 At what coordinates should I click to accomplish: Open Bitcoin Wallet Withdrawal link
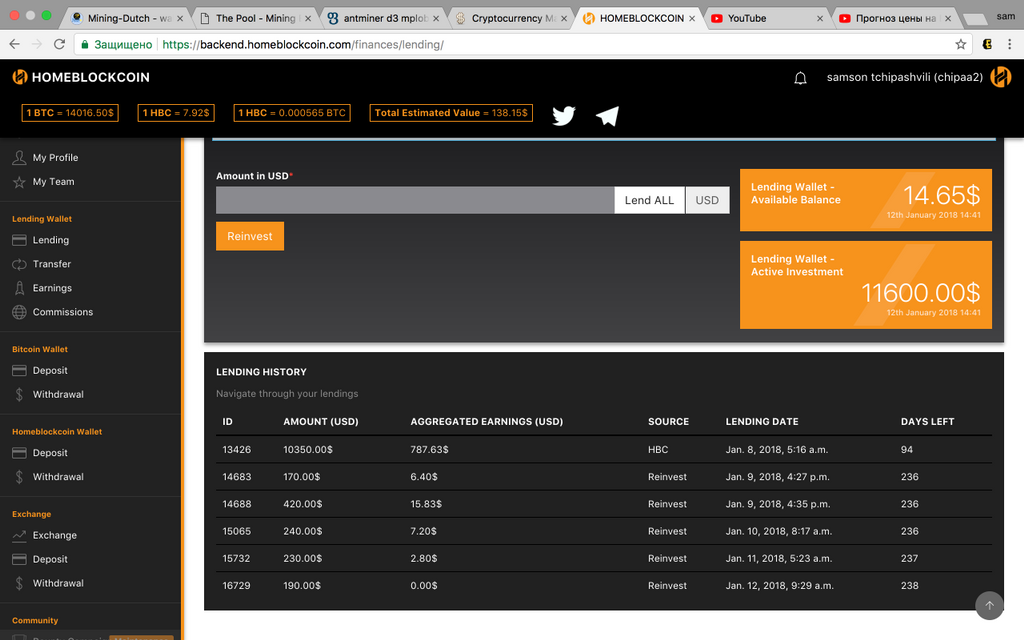click(x=58, y=395)
